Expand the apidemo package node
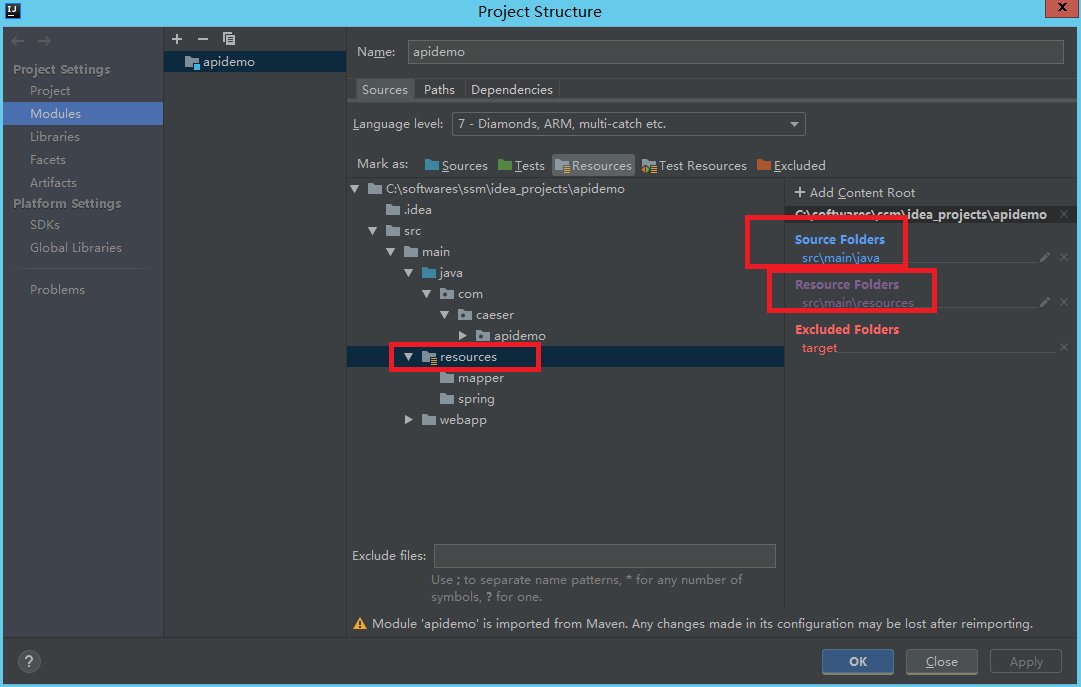This screenshot has height=687, width=1081. tap(463, 336)
